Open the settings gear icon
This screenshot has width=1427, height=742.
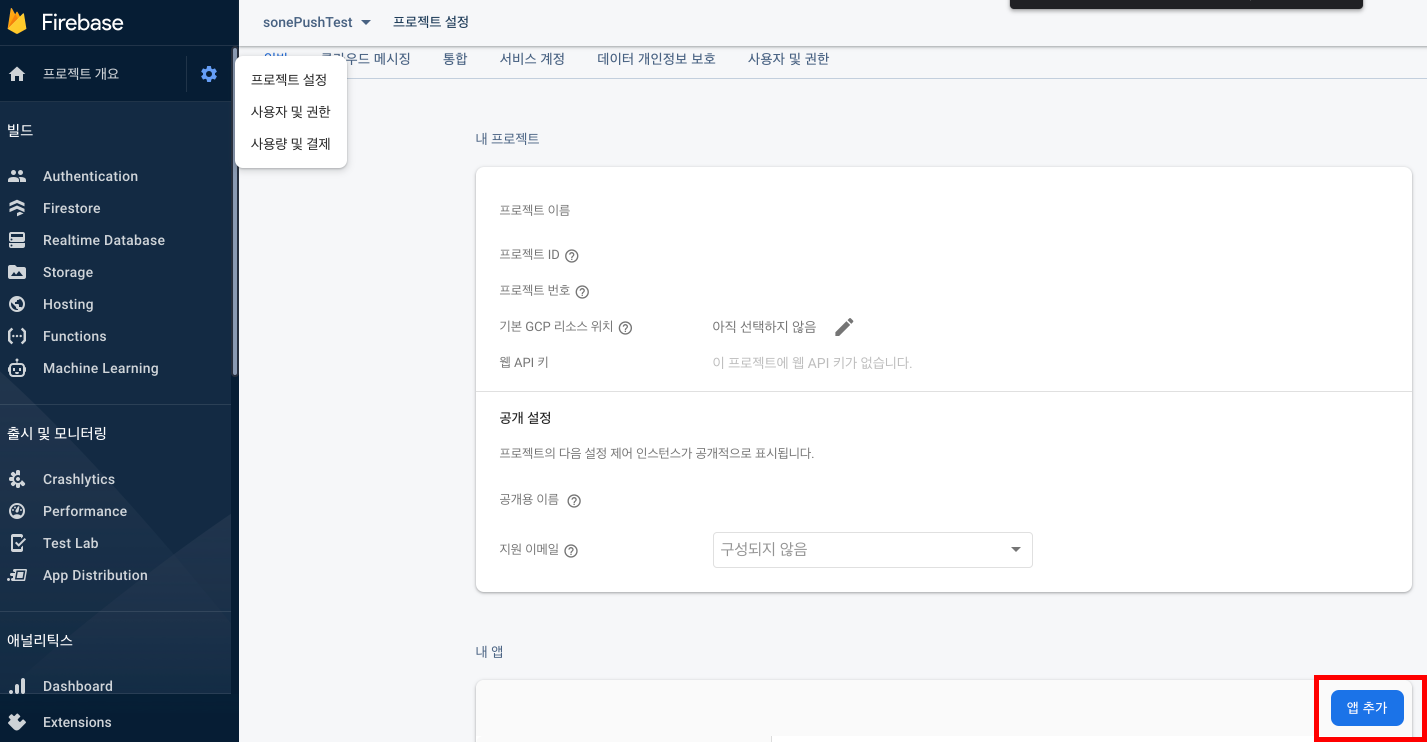(x=209, y=74)
